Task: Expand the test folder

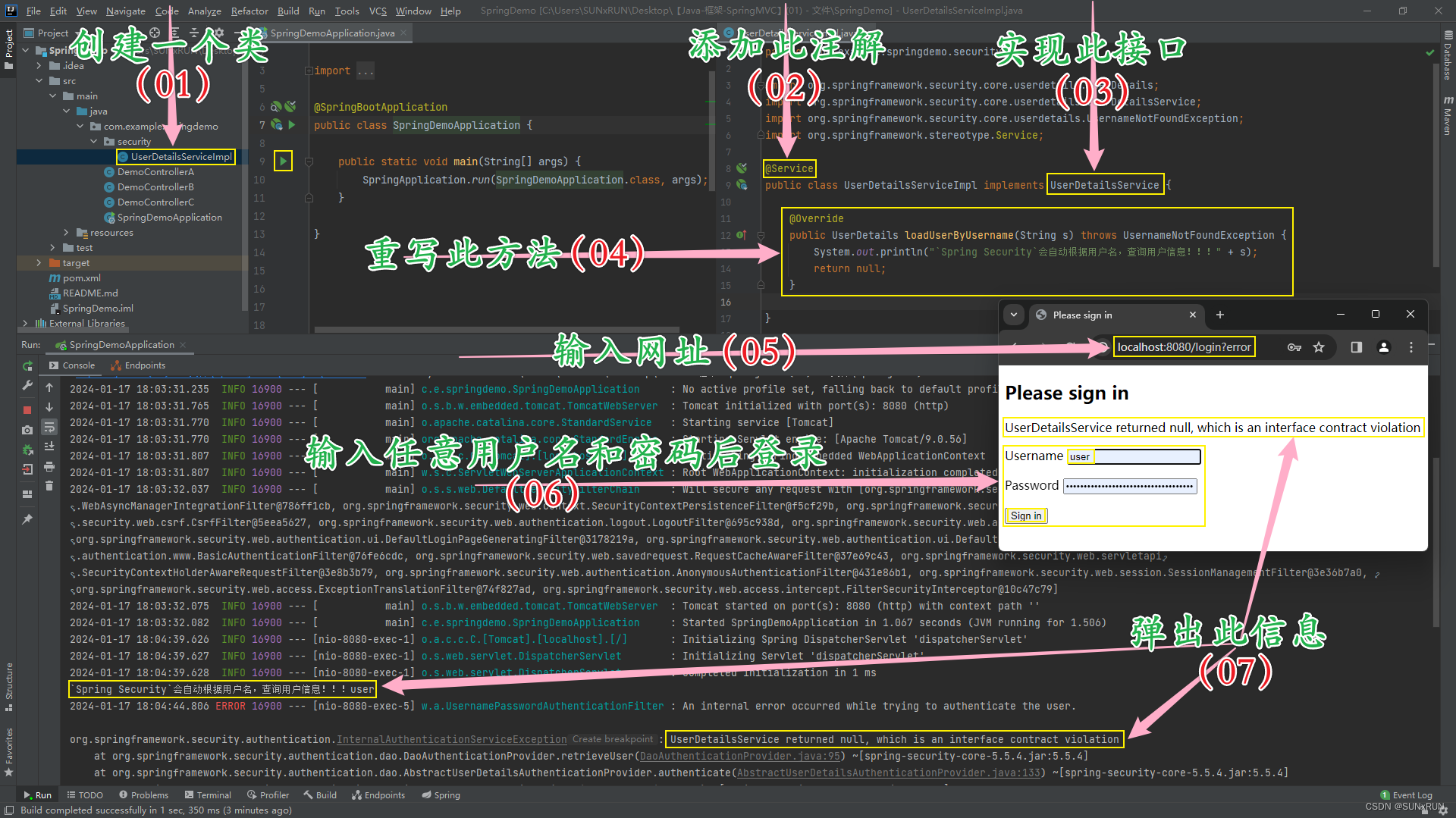Action: (x=53, y=248)
